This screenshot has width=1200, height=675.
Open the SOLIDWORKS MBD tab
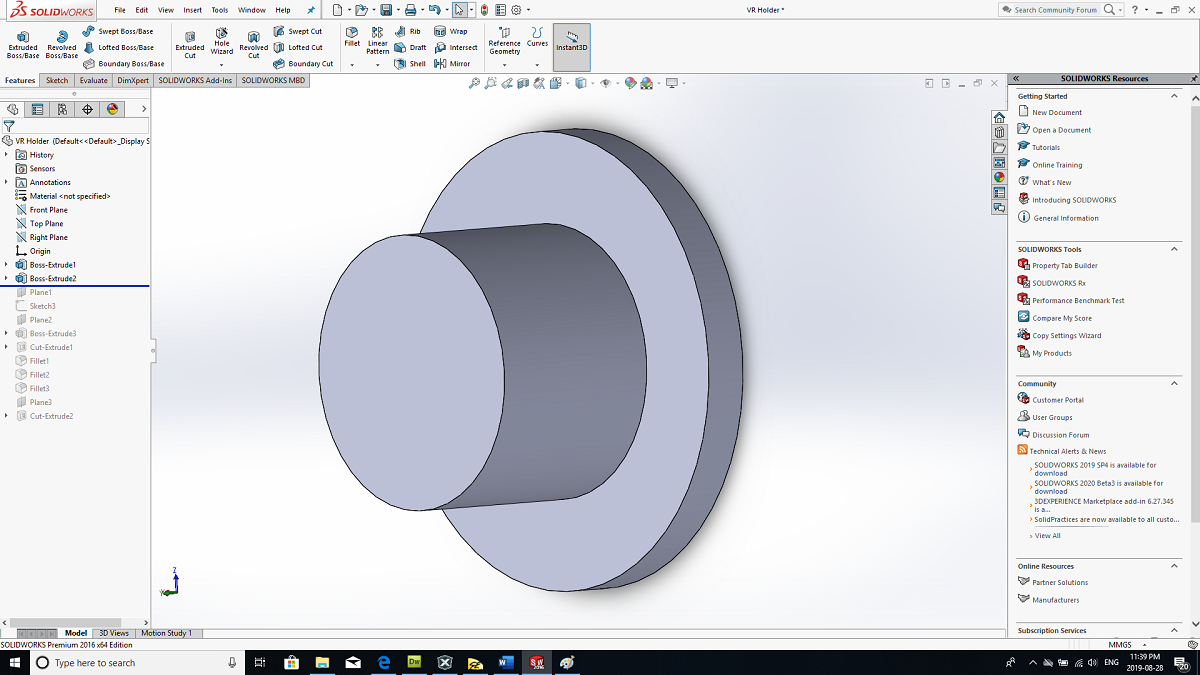click(x=273, y=80)
